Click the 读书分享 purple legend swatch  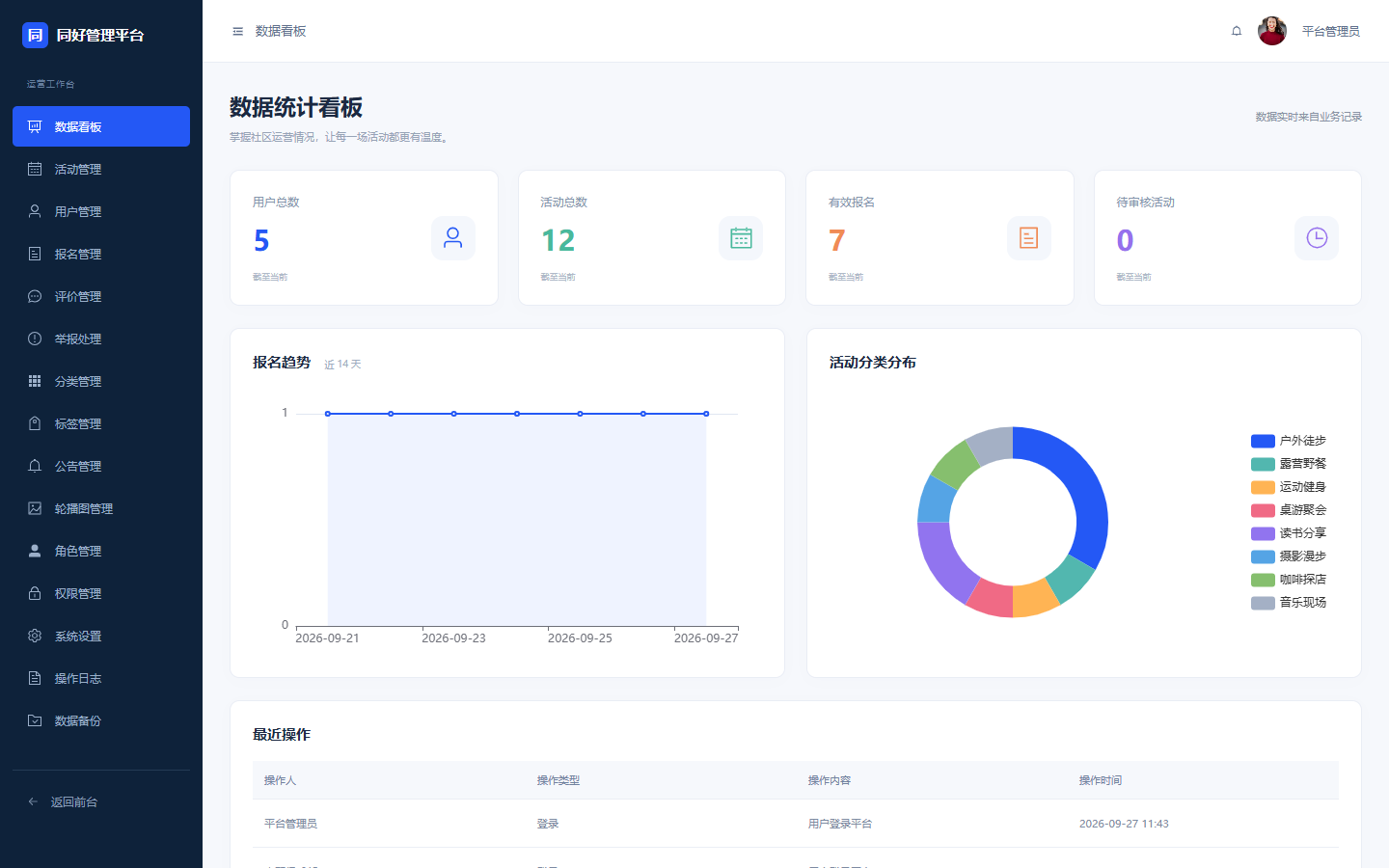click(1263, 533)
